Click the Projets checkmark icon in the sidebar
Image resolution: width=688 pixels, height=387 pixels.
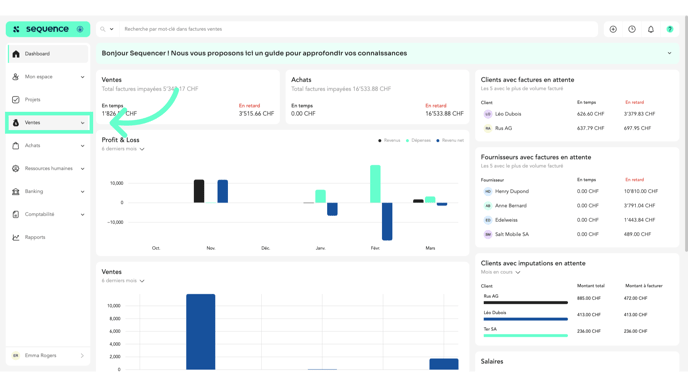pyautogui.click(x=16, y=100)
